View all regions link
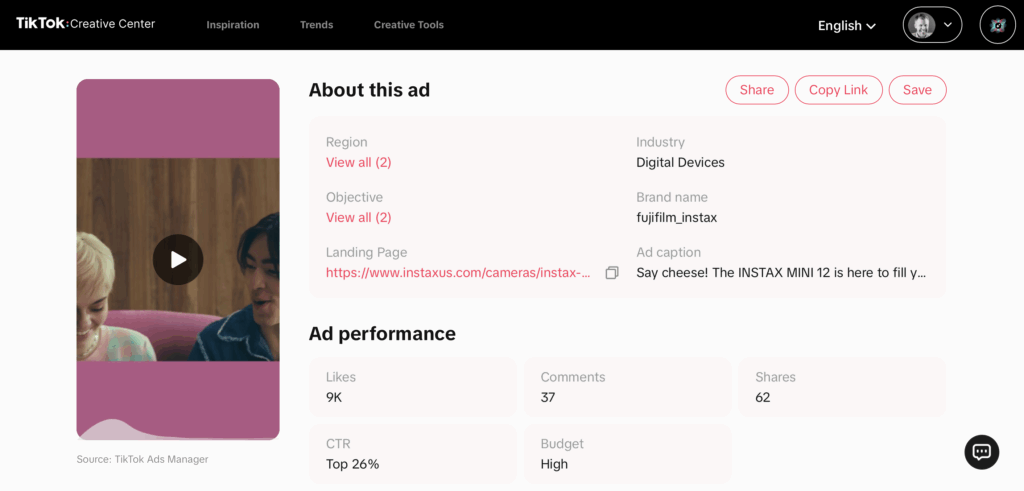 tap(359, 163)
